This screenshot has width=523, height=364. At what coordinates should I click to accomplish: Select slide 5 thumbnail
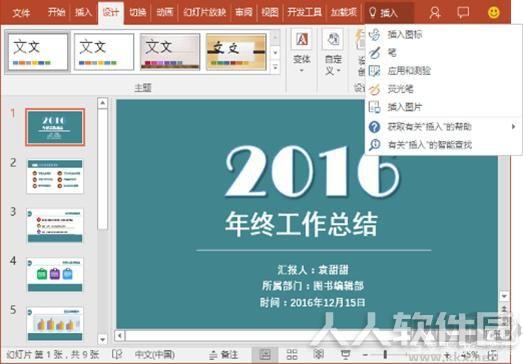click(x=55, y=324)
